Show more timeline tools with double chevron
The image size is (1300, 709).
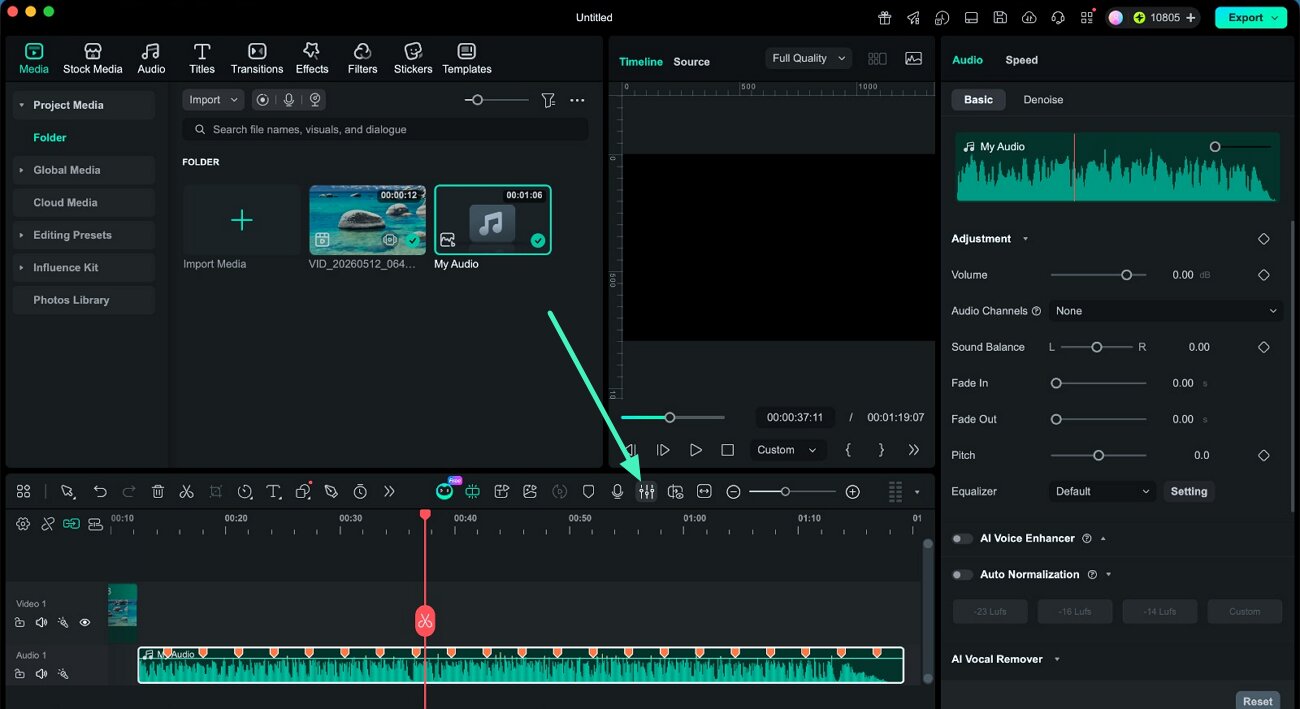[x=389, y=492]
